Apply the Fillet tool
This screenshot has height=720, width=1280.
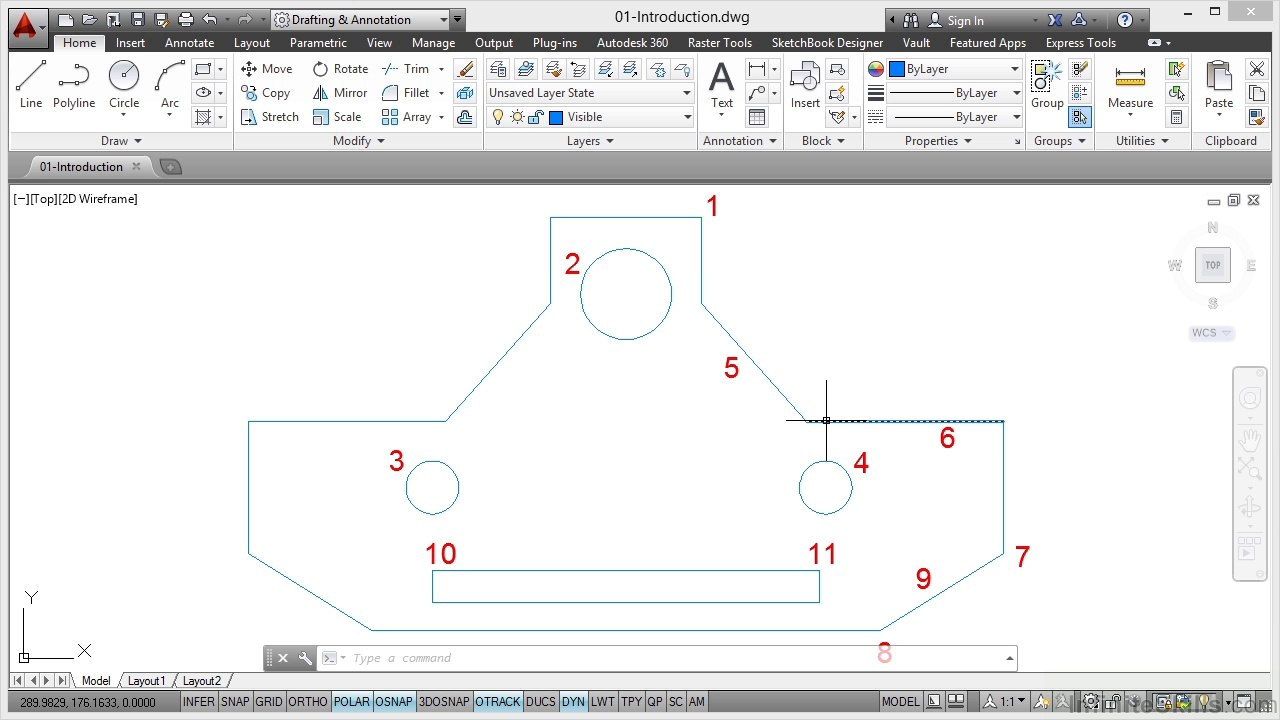[x=406, y=93]
